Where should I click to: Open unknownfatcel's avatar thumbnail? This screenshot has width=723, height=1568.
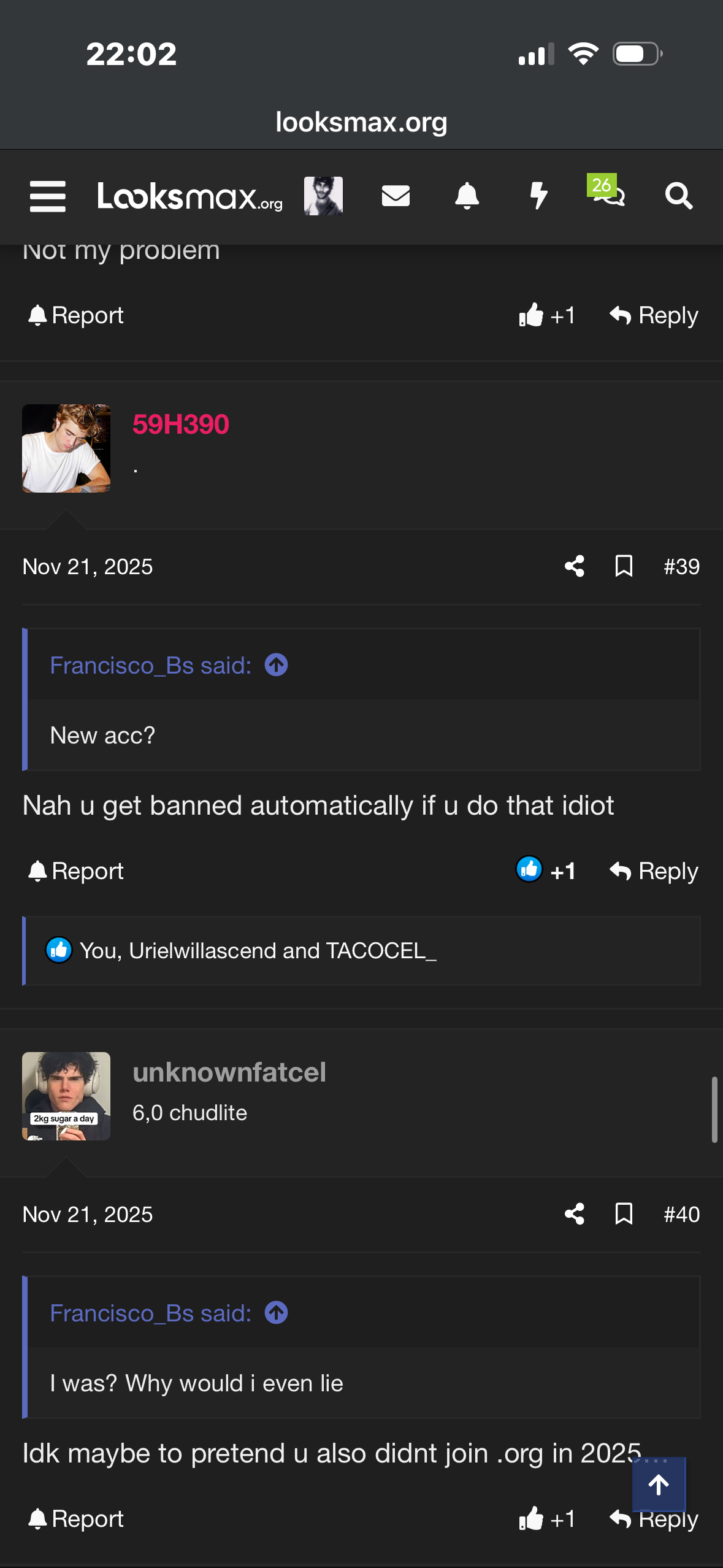pyautogui.click(x=66, y=1096)
